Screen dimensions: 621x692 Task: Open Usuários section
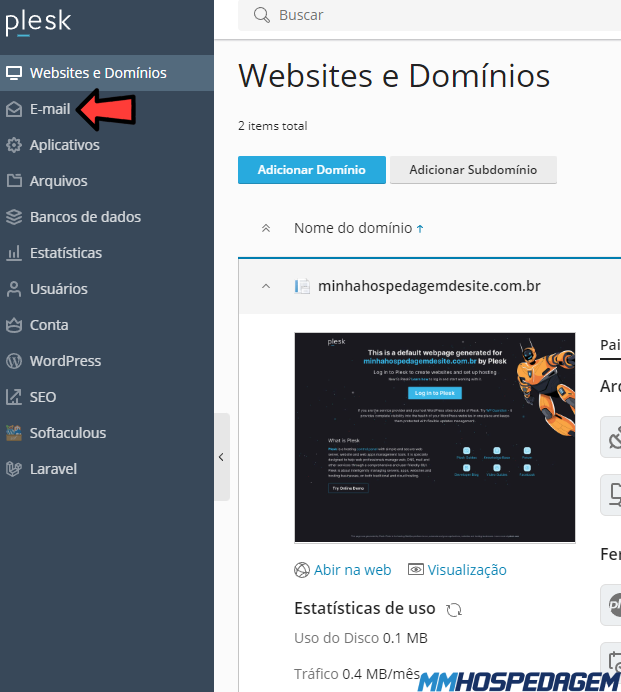click(107, 289)
